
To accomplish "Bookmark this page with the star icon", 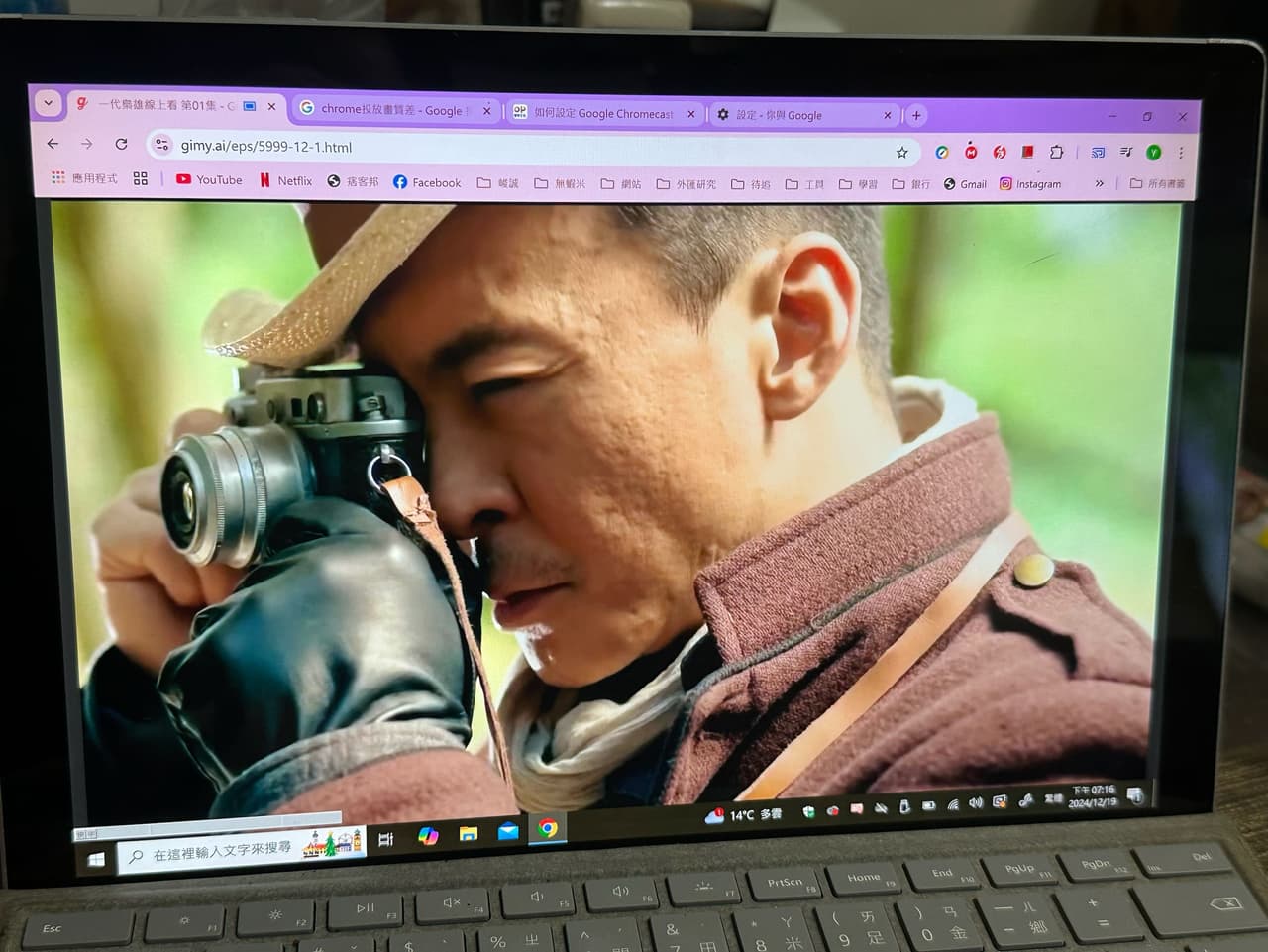I will click(901, 152).
